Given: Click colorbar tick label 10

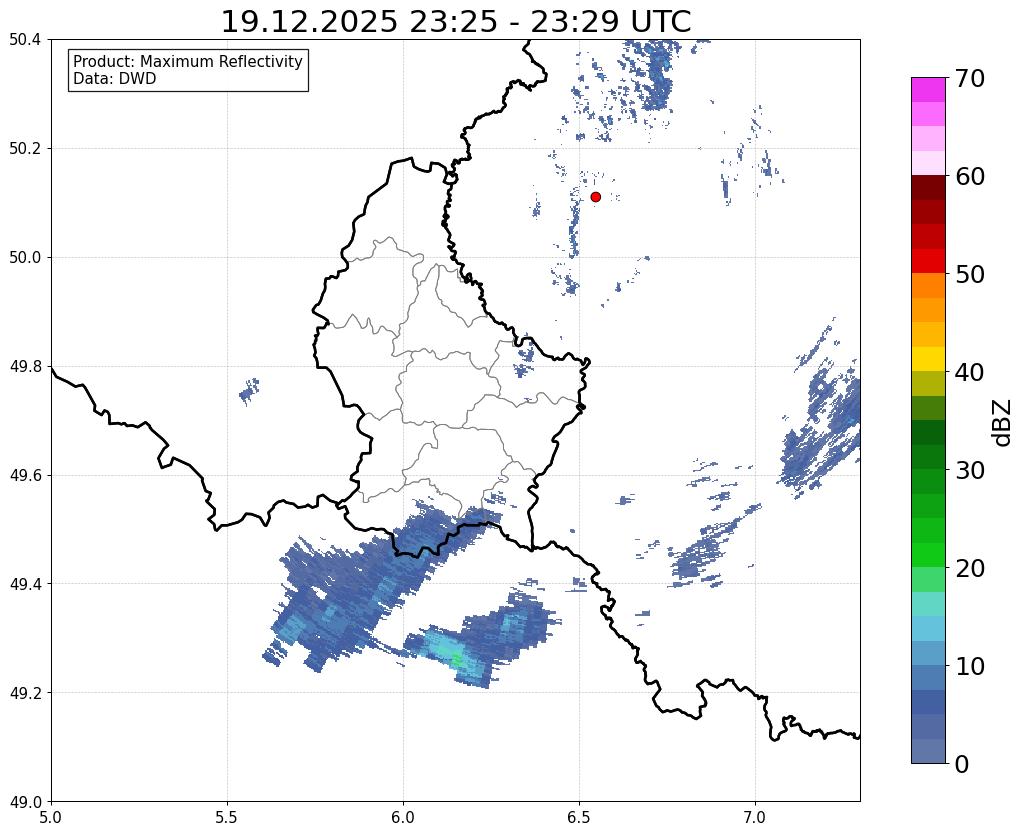Looking at the screenshot, I should 970,666.
